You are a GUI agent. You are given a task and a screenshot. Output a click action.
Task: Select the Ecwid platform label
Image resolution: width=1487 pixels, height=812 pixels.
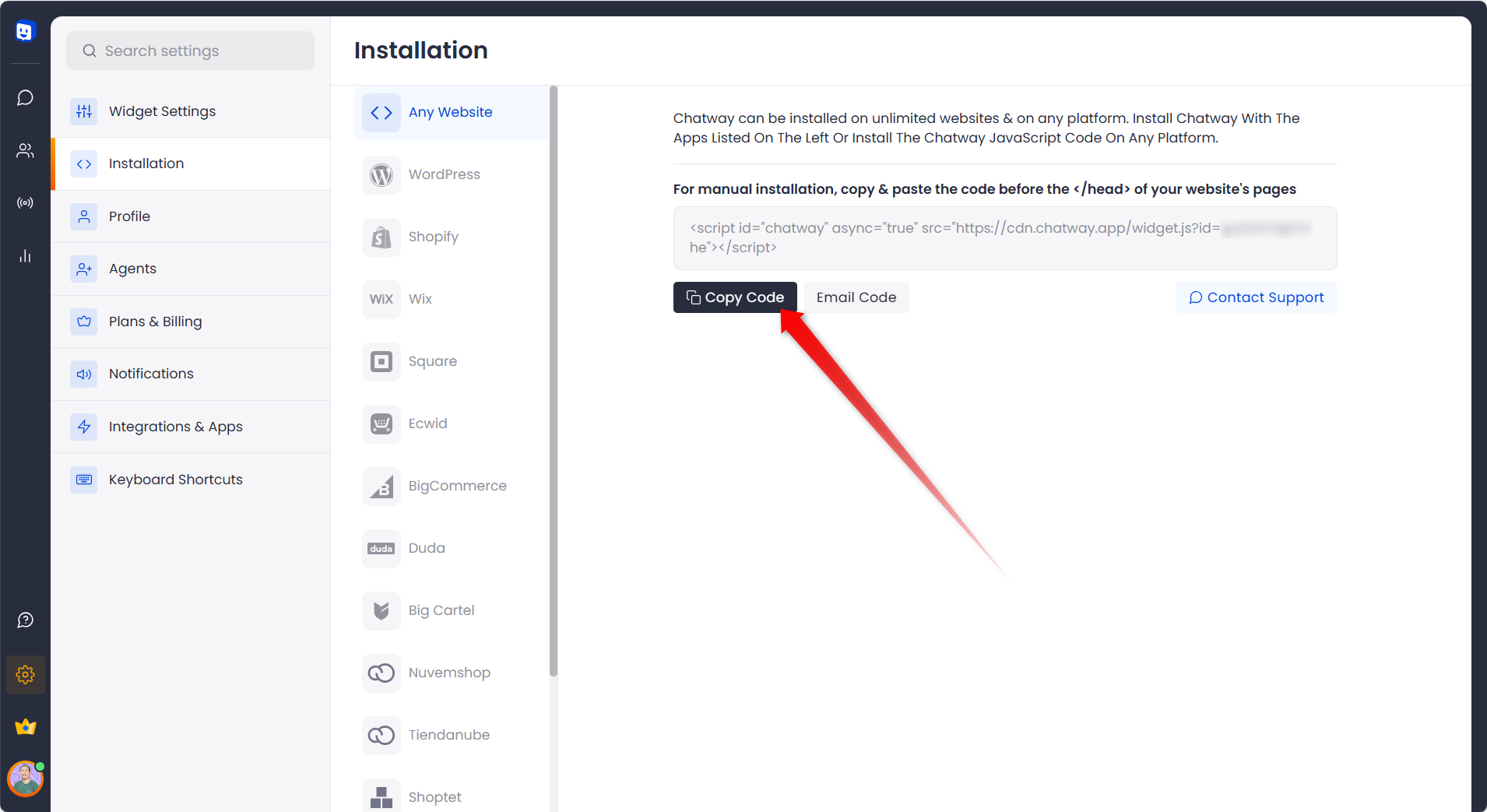428,424
